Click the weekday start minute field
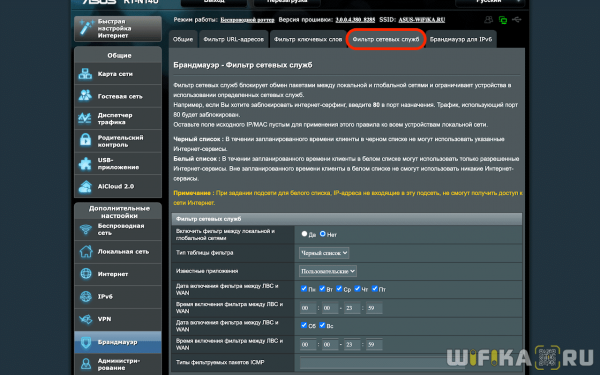600x375 pixels. point(330,308)
